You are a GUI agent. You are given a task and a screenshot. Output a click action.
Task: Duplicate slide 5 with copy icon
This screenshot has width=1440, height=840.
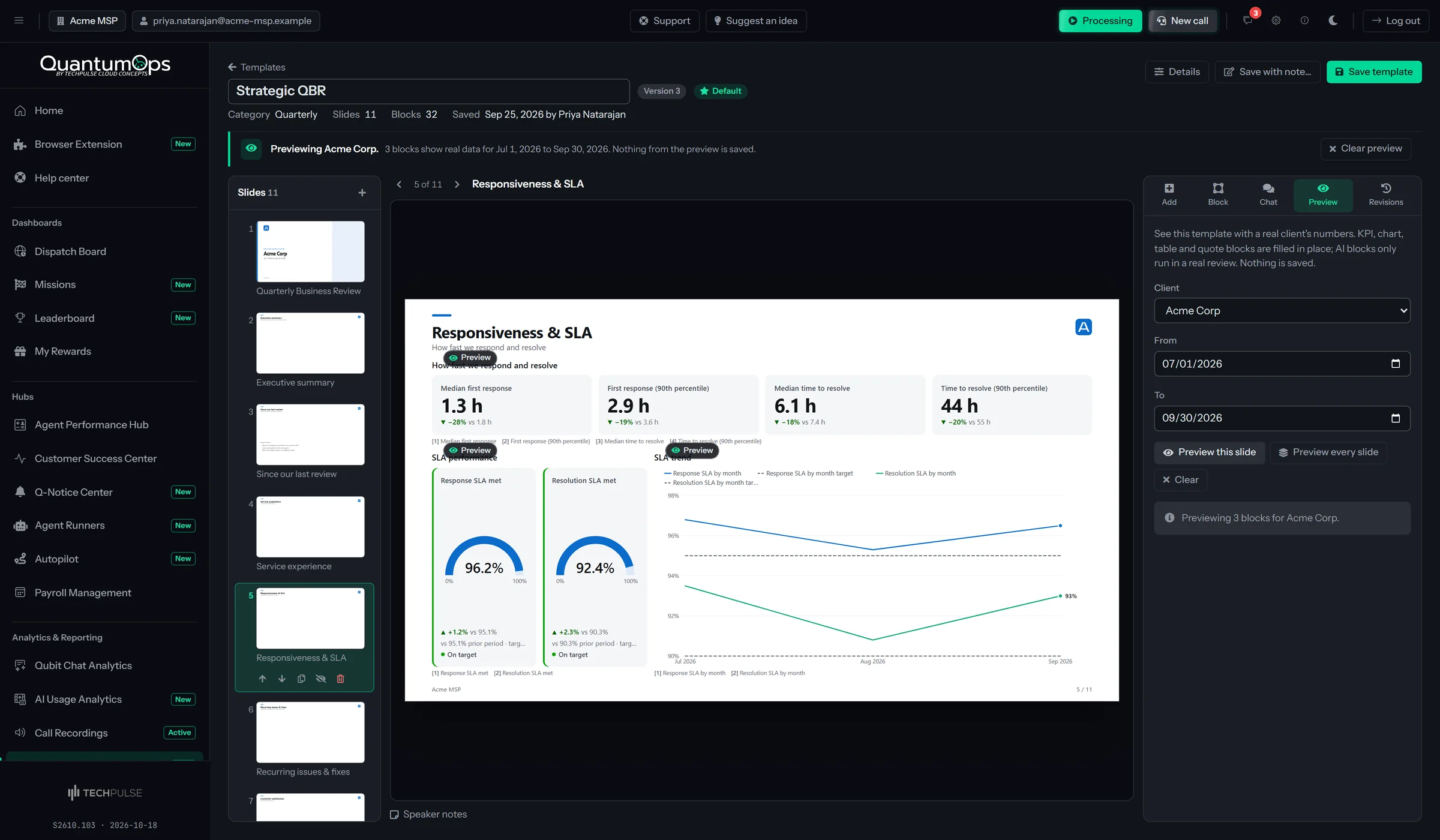coord(301,679)
